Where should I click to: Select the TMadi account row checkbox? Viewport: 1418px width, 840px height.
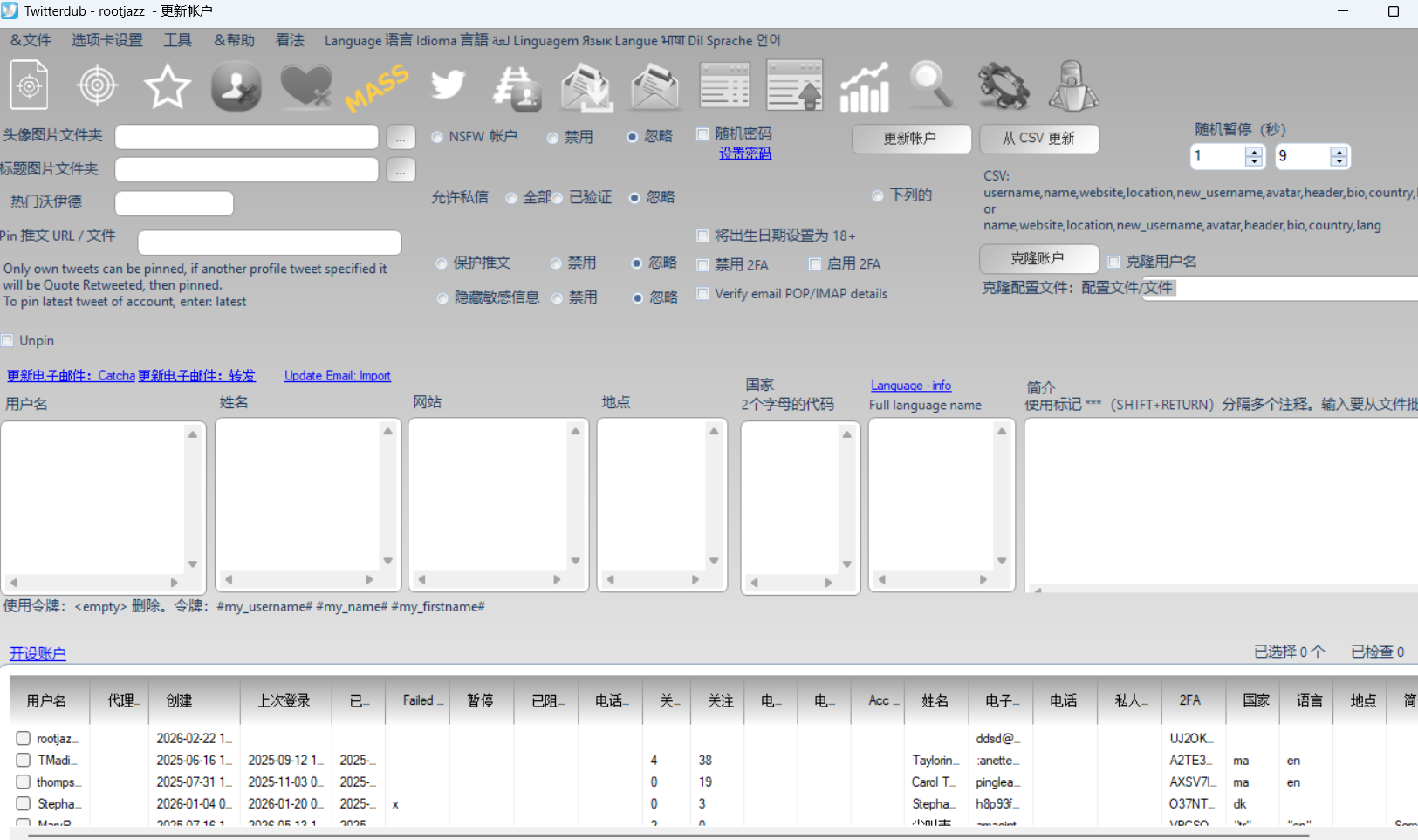pyautogui.click(x=24, y=760)
